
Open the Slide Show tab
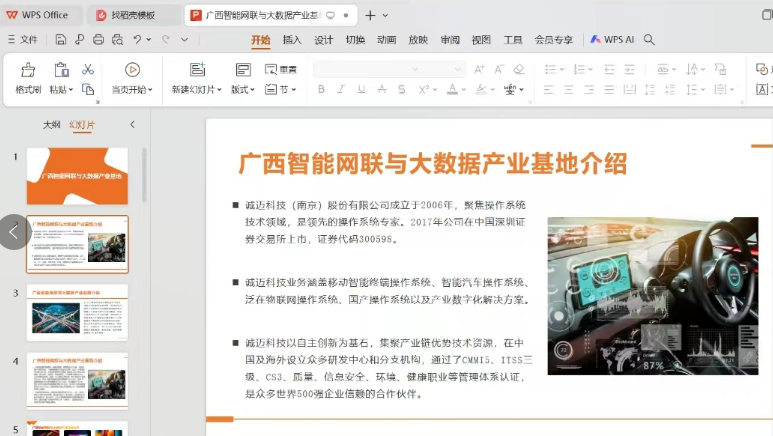pos(418,40)
